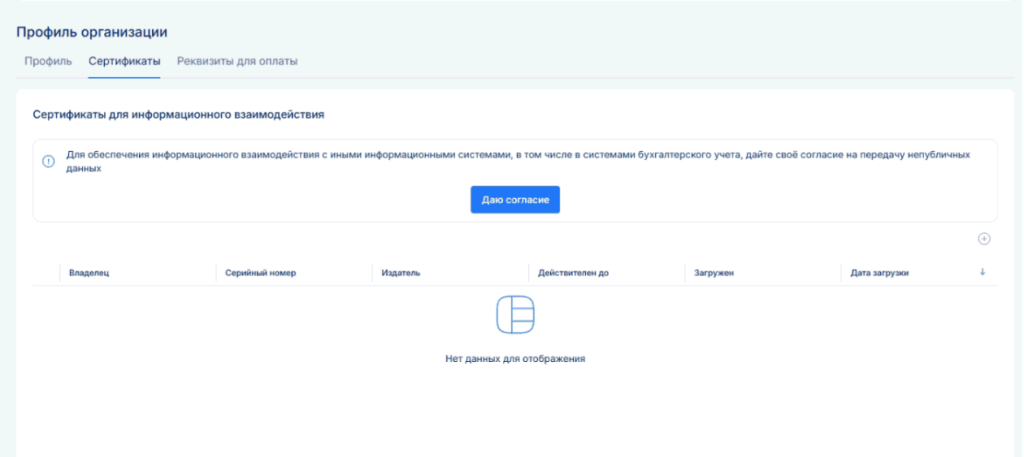Click the info icon in consent notice
The width and height of the screenshot is (1024, 457).
pos(48,162)
